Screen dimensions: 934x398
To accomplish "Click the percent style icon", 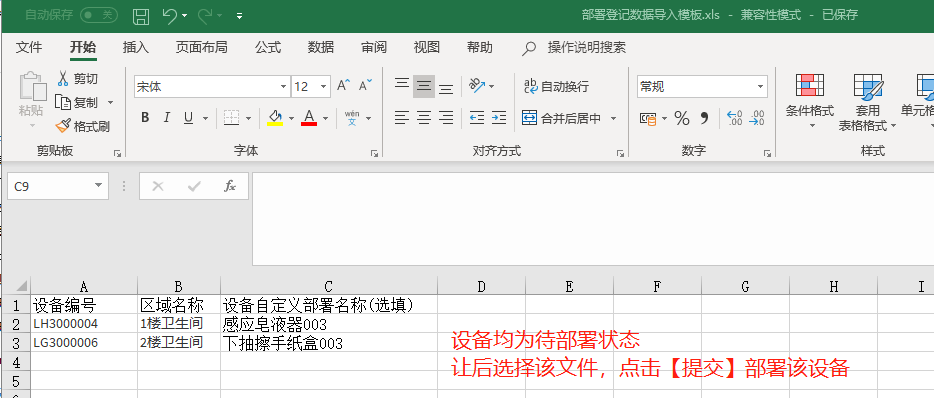I will pyautogui.click(x=681, y=118).
